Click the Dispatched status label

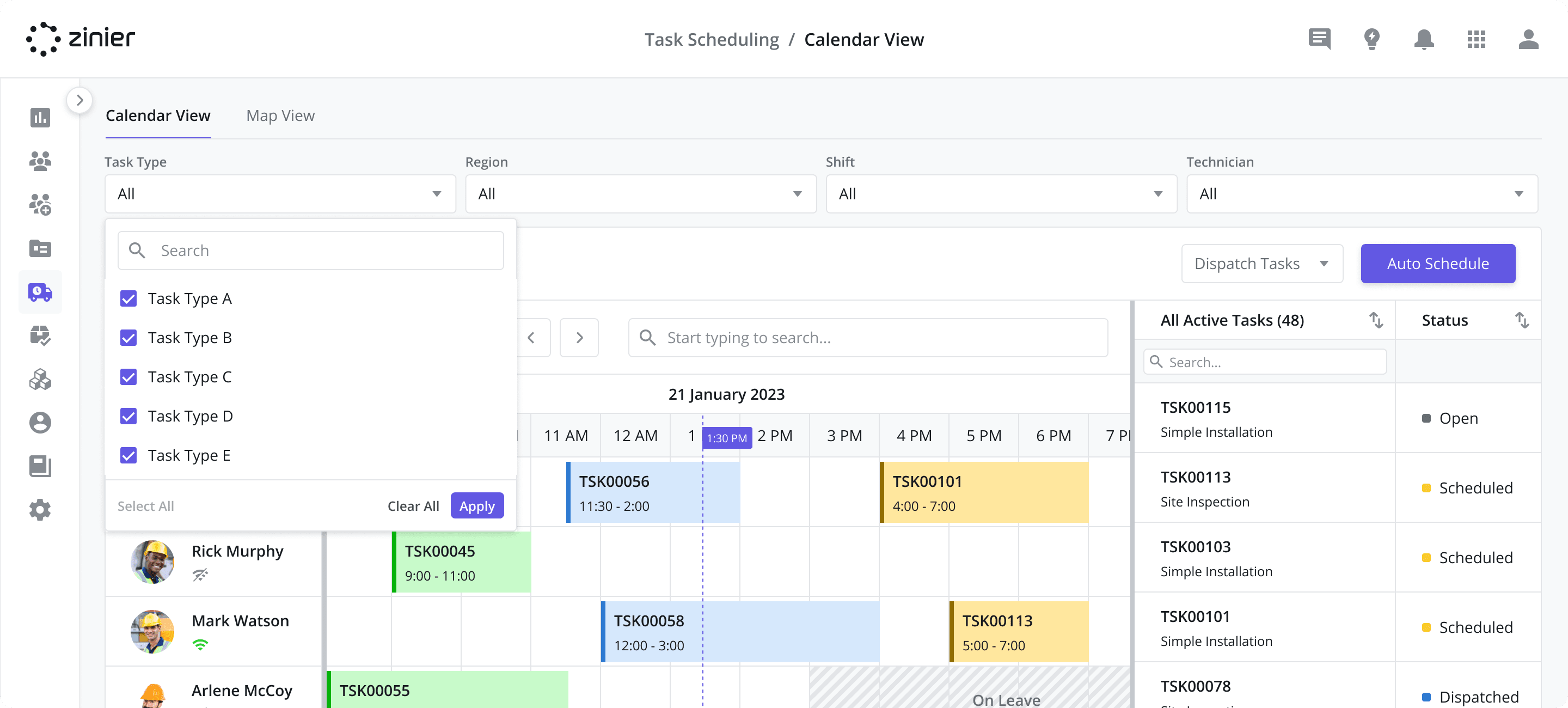1470,697
